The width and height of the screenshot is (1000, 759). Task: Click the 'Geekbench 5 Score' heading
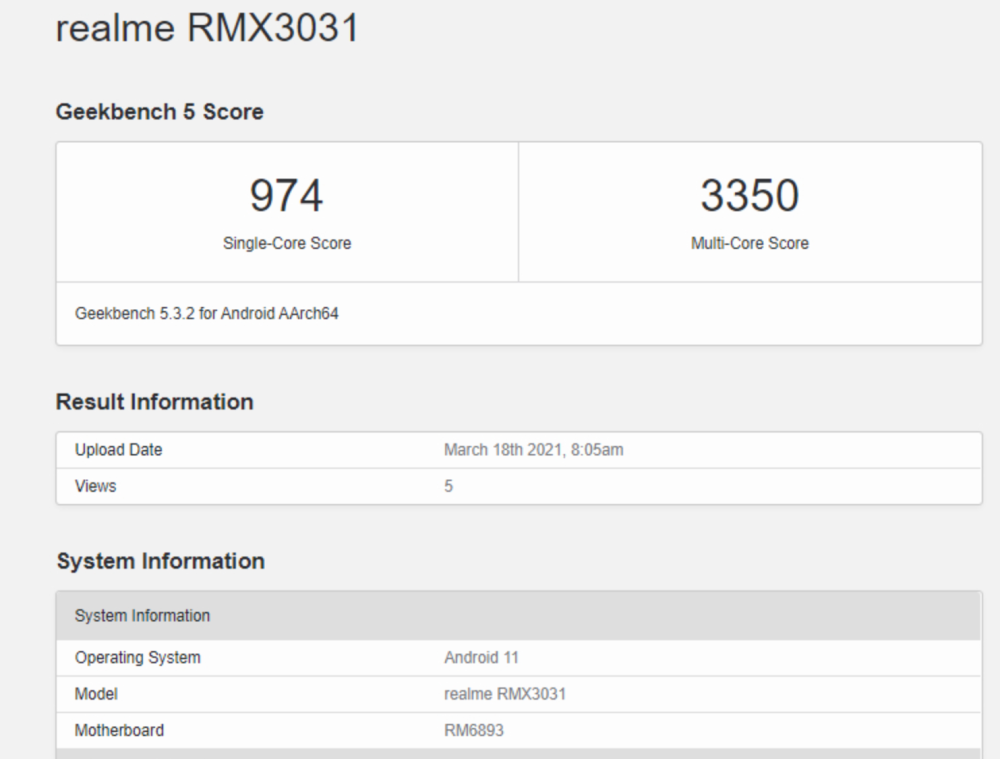[159, 112]
